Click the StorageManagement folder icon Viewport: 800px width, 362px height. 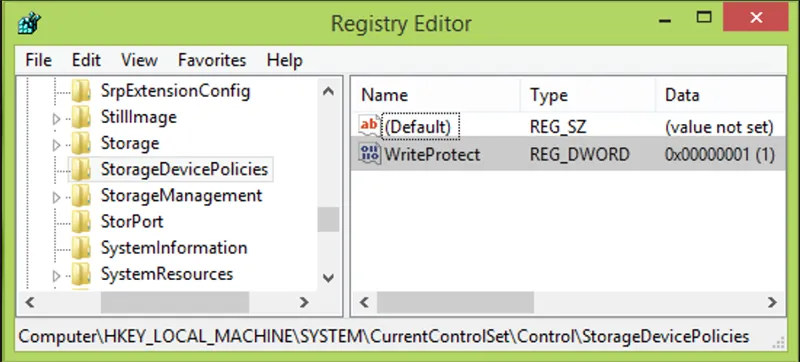tap(81, 196)
